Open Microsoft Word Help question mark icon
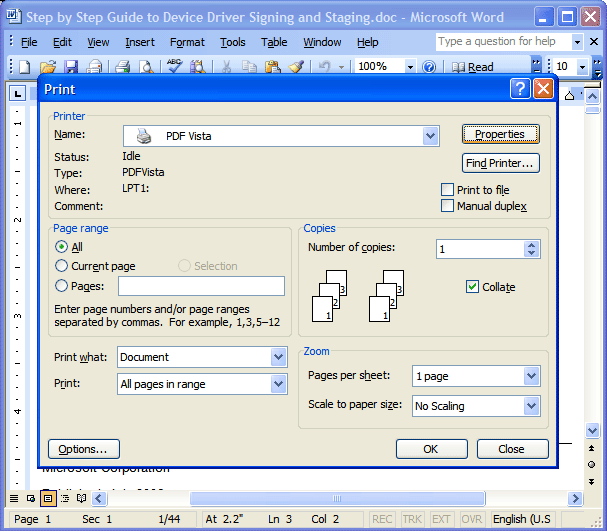Viewport: 607px width, 532px height. (x=429, y=67)
